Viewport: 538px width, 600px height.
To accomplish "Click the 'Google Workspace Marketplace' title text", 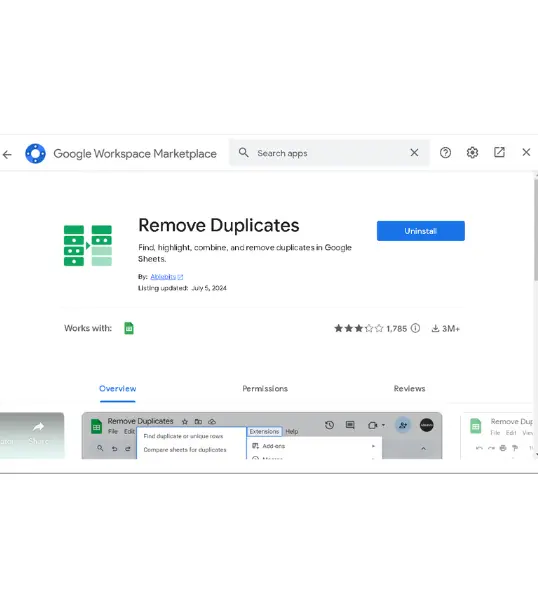I will point(135,154).
